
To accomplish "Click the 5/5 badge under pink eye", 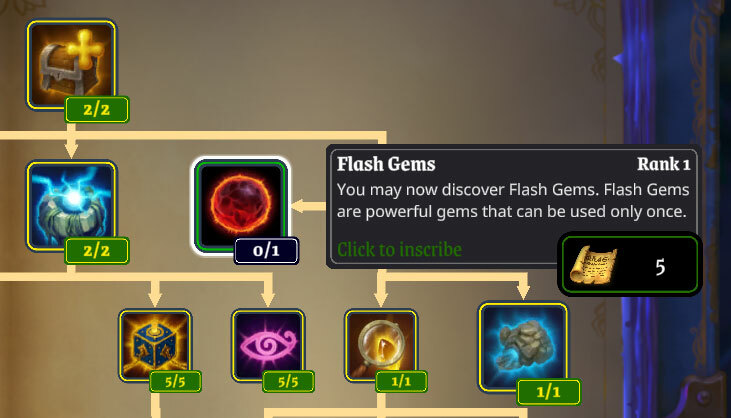I will [x=288, y=382].
